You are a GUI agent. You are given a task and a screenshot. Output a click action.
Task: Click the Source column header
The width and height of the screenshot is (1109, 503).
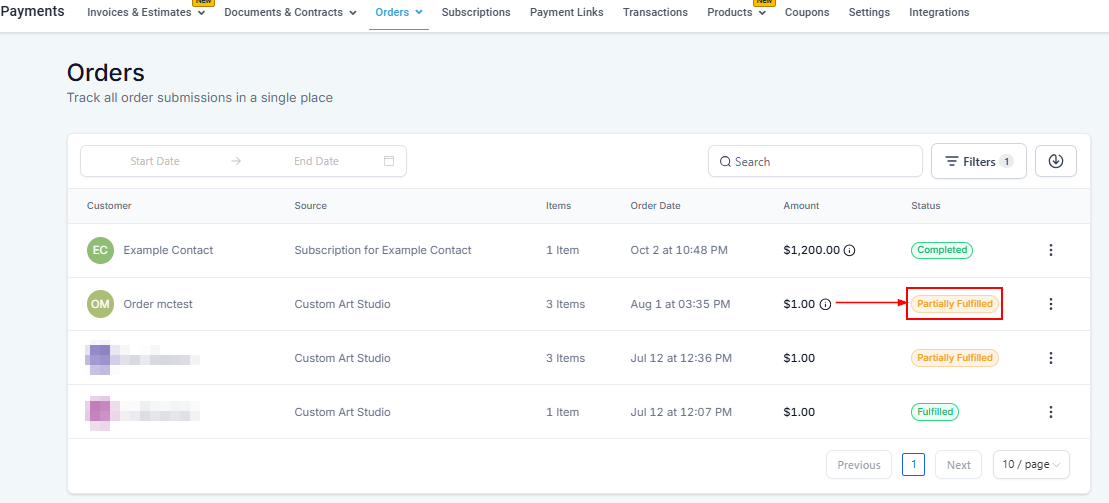(310, 206)
